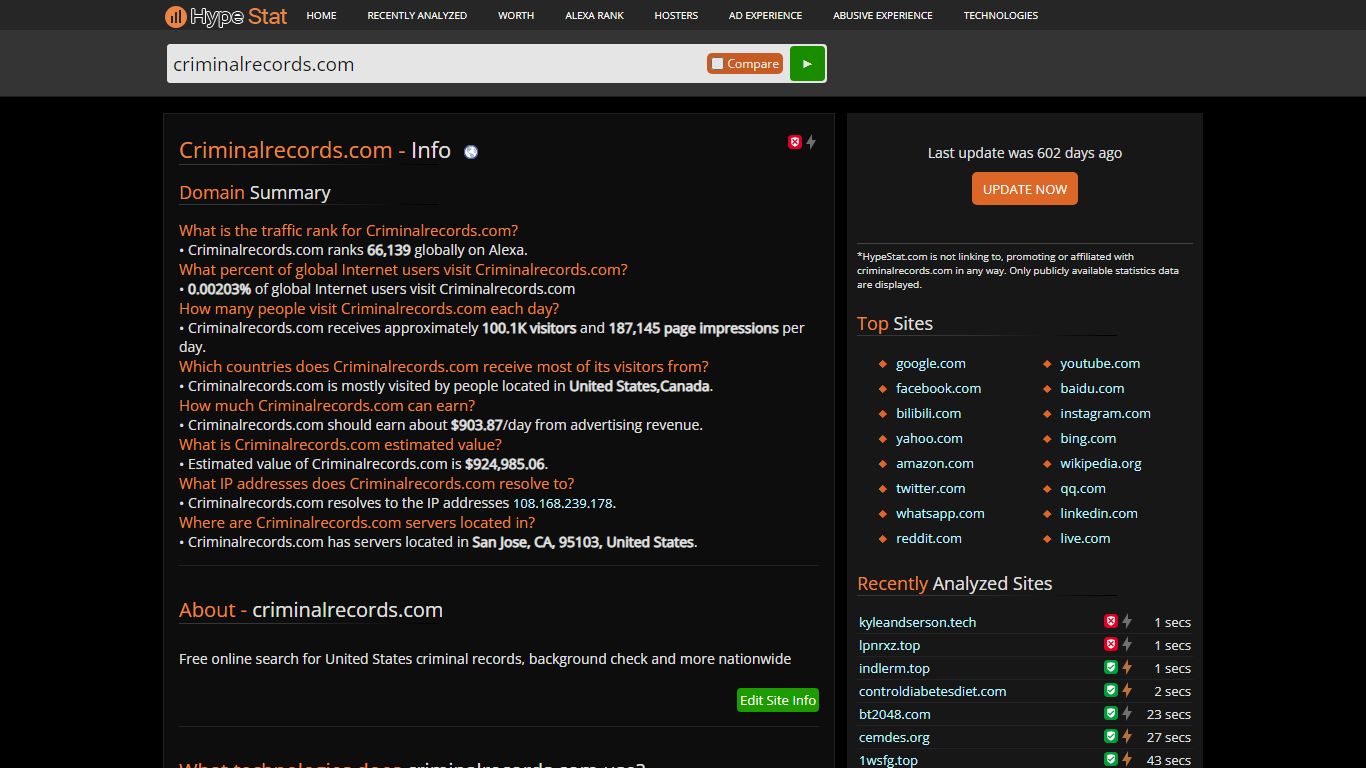Open bilibili.com in Top Sites
This screenshot has width=1366, height=768.
pyautogui.click(x=928, y=413)
